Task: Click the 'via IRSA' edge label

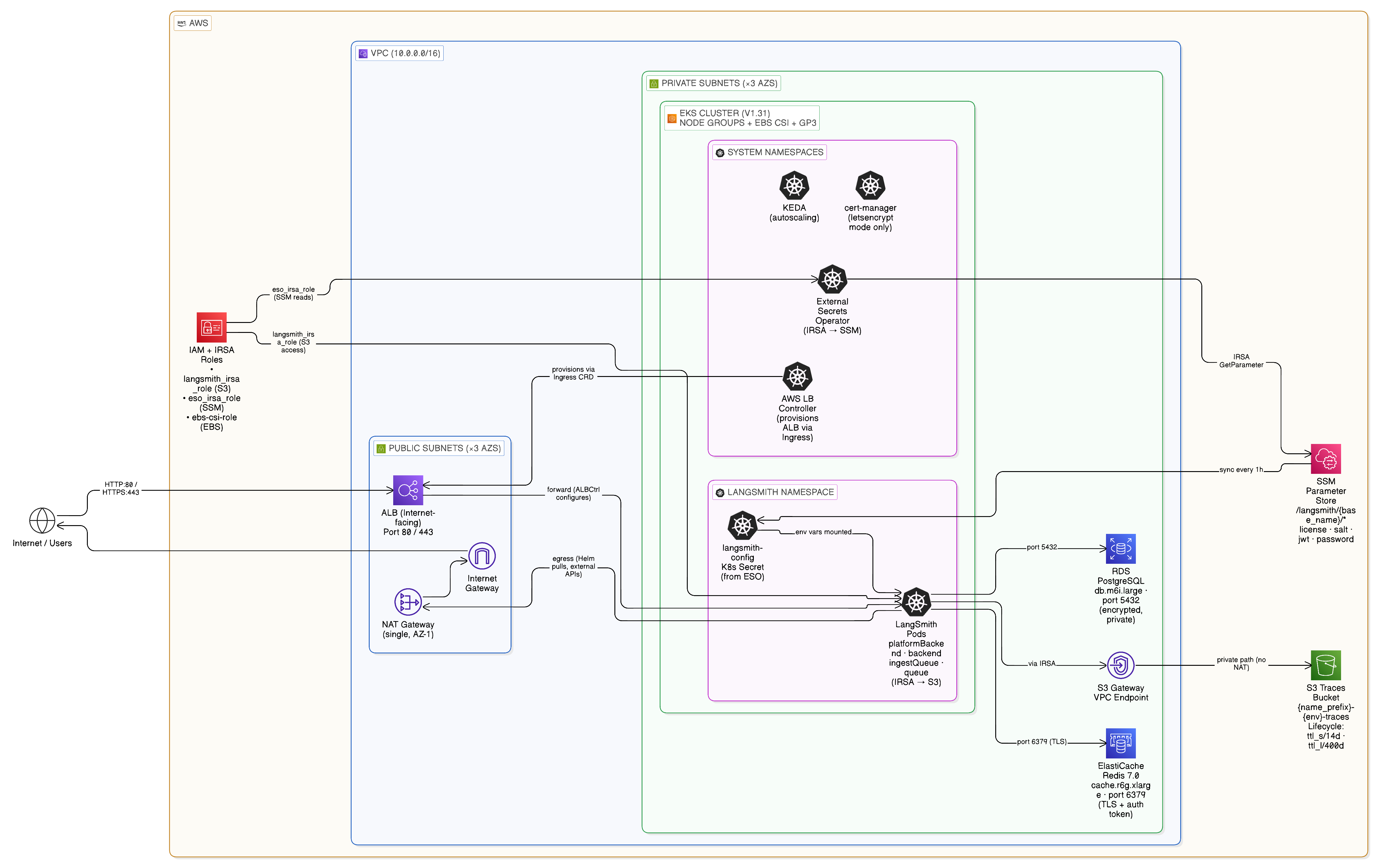Action: coord(1042,663)
